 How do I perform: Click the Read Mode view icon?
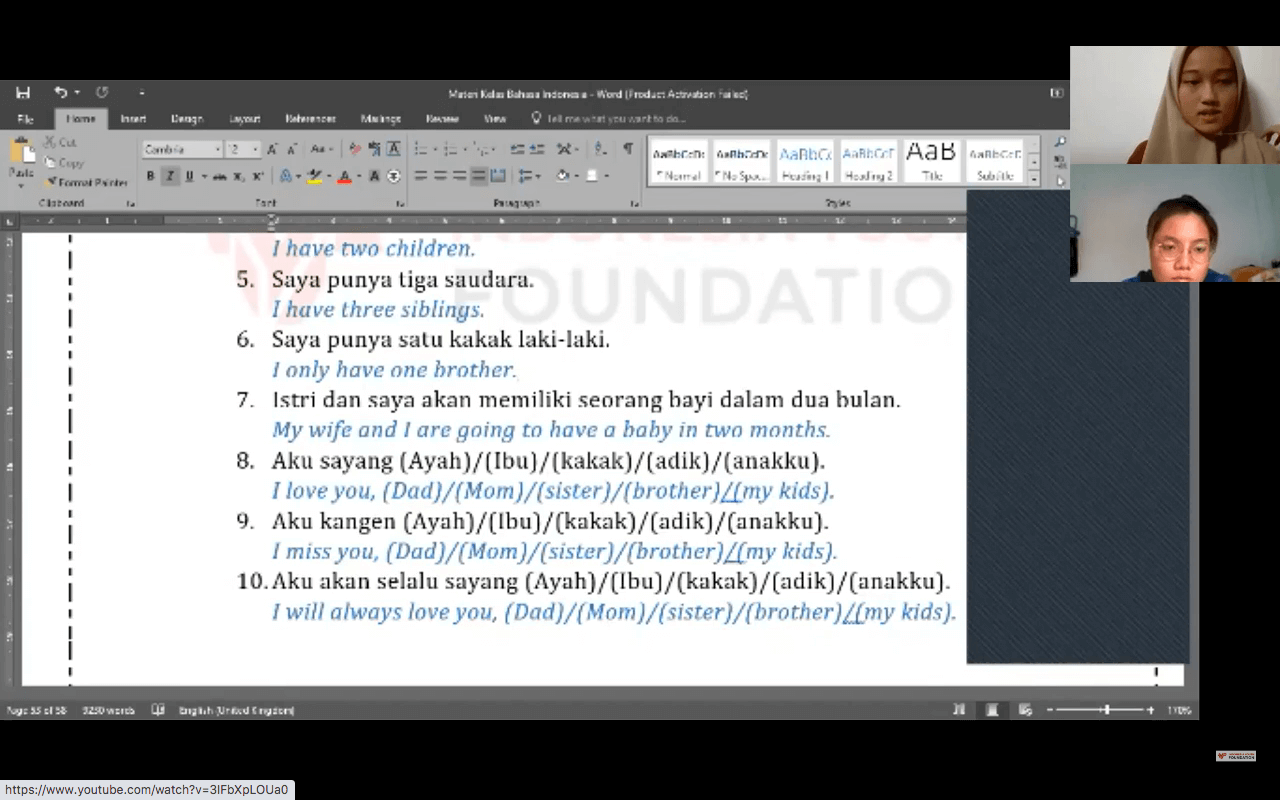pos(960,710)
